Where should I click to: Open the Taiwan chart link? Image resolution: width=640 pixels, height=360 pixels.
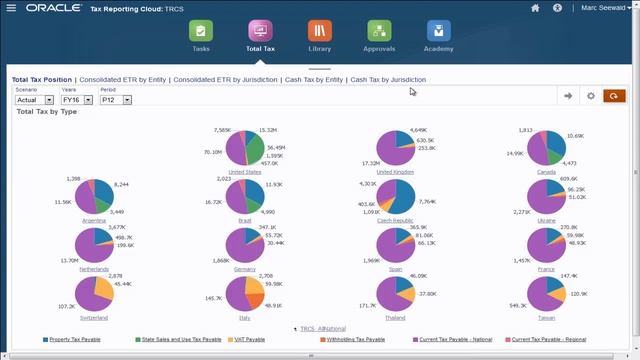[546, 318]
